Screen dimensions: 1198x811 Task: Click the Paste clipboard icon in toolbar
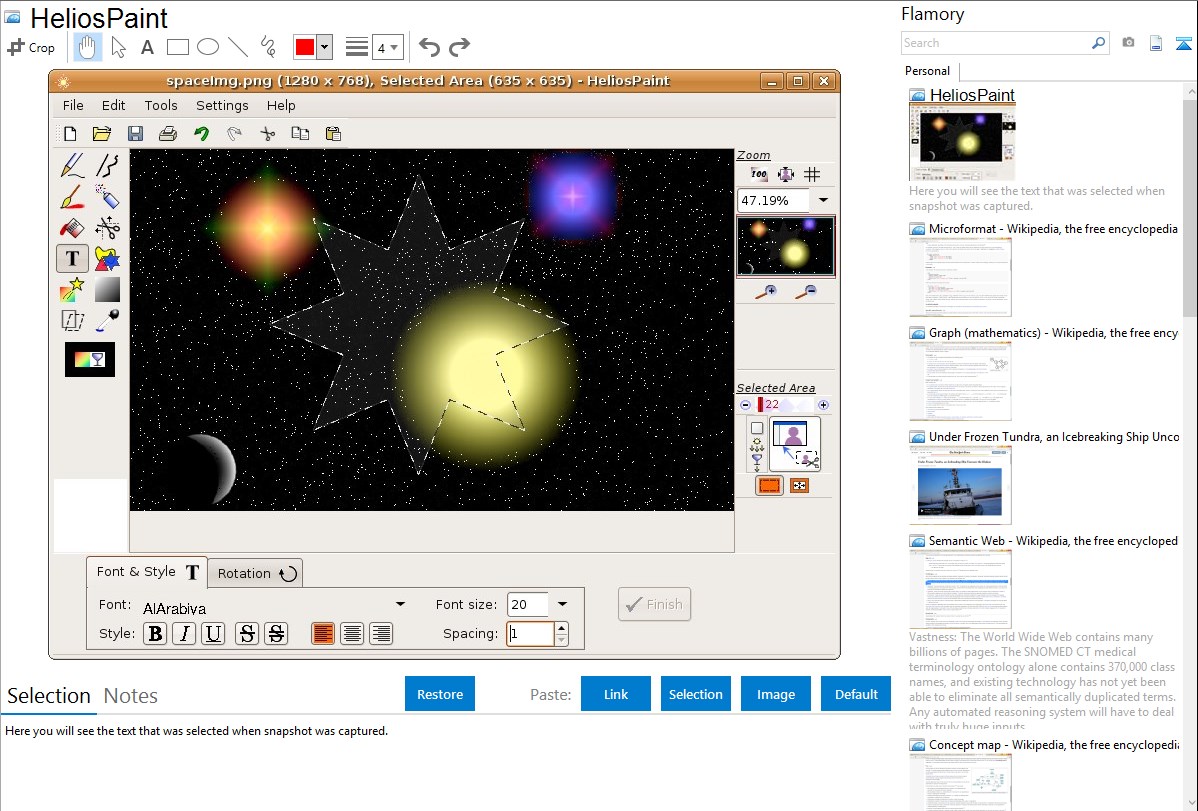[x=333, y=134]
